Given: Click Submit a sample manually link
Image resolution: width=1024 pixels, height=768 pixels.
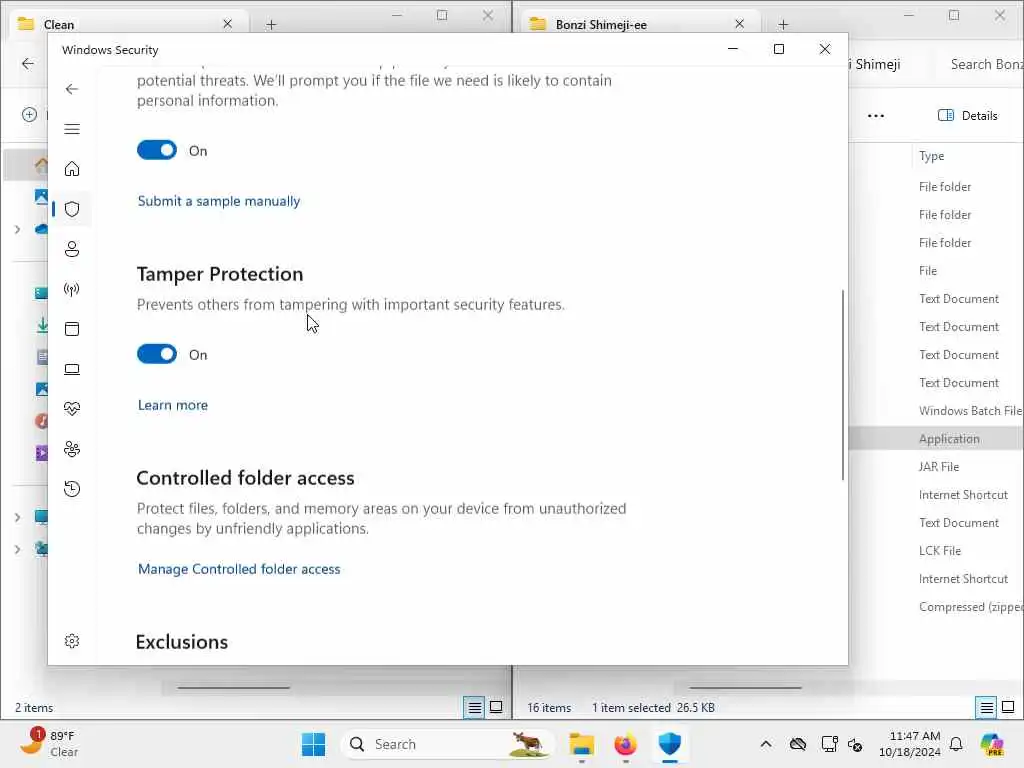Looking at the screenshot, I should (x=219, y=201).
